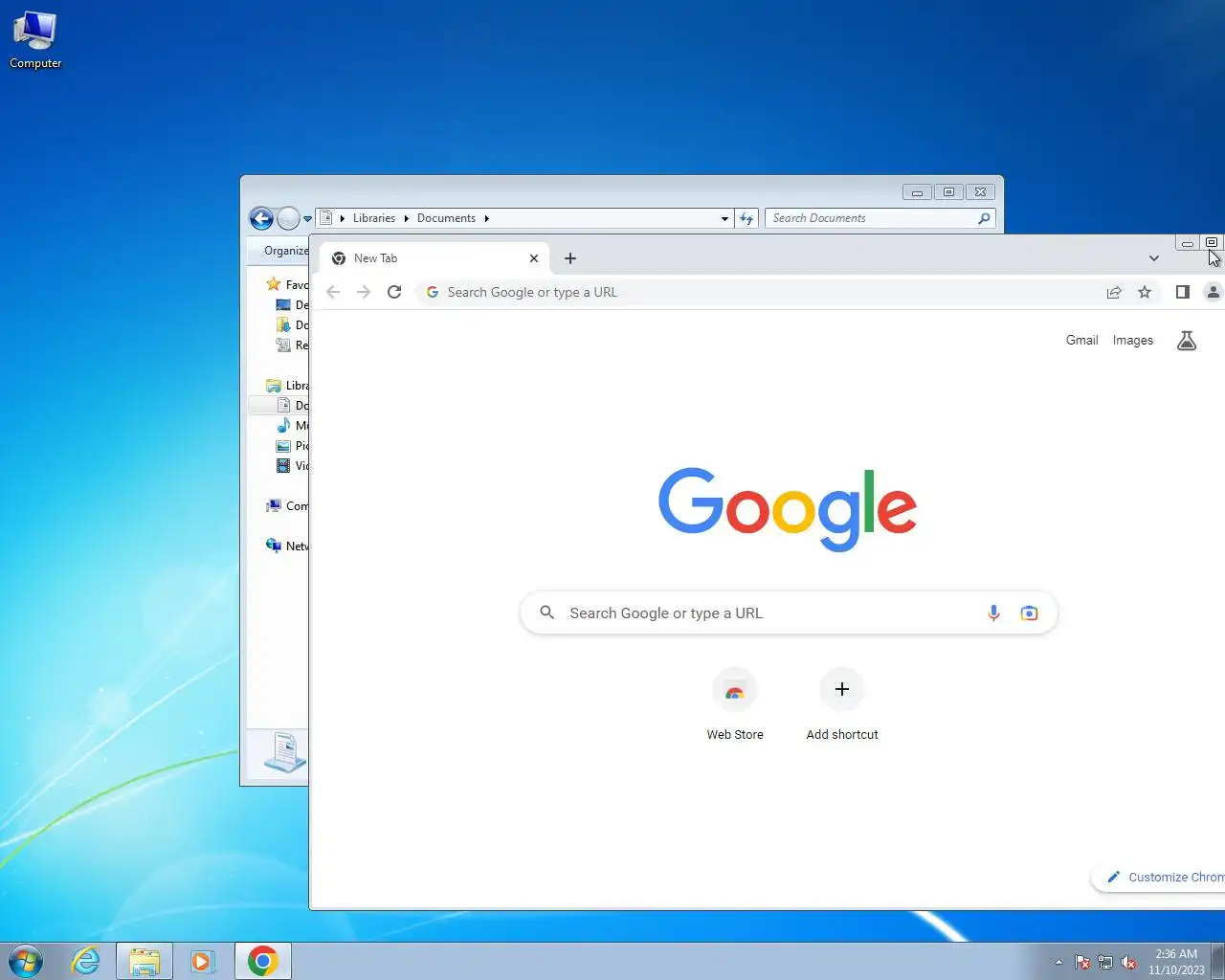Open the Gmail link

[1082, 340]
